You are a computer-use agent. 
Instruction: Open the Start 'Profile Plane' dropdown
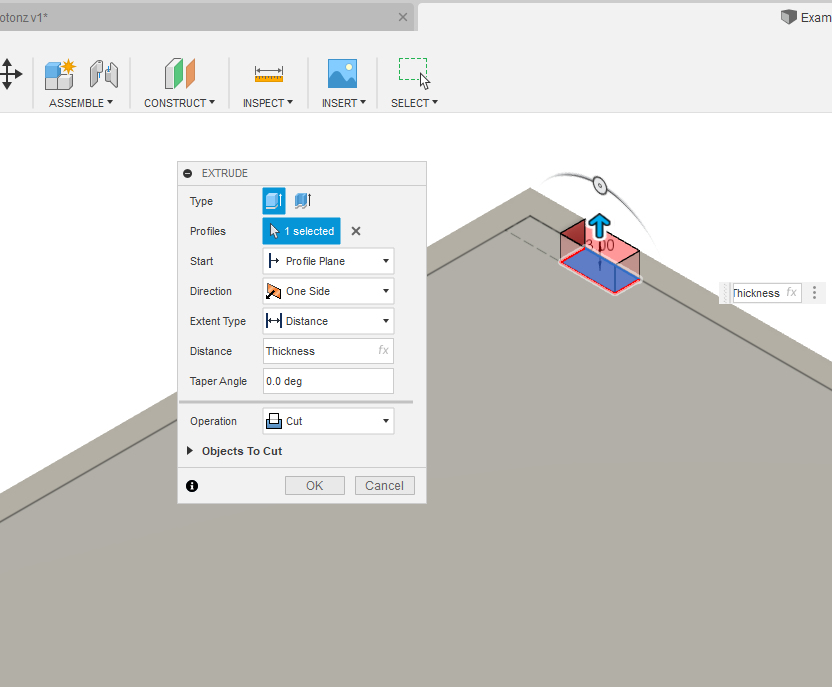(x=328, y=261)
